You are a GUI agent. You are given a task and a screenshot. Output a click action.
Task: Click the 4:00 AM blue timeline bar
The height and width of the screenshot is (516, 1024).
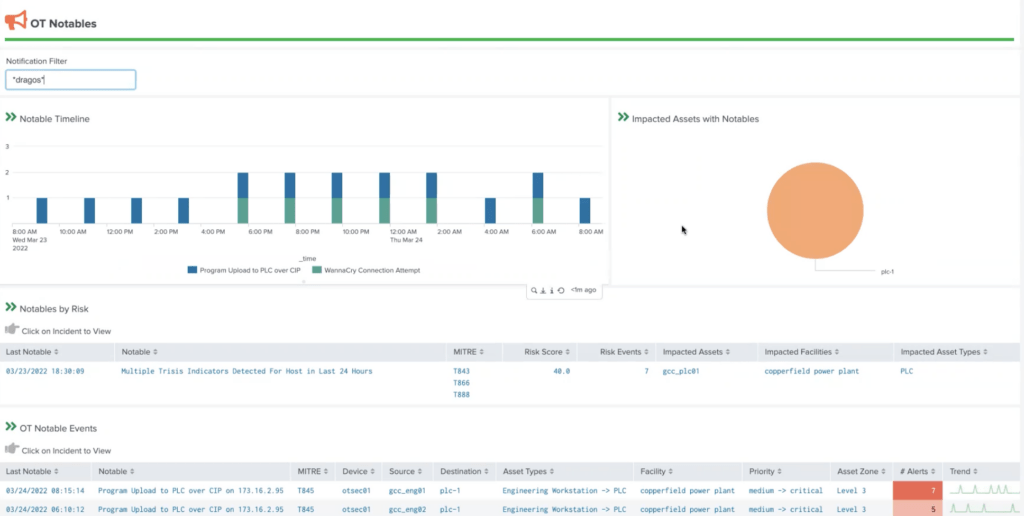pos(490,210)
